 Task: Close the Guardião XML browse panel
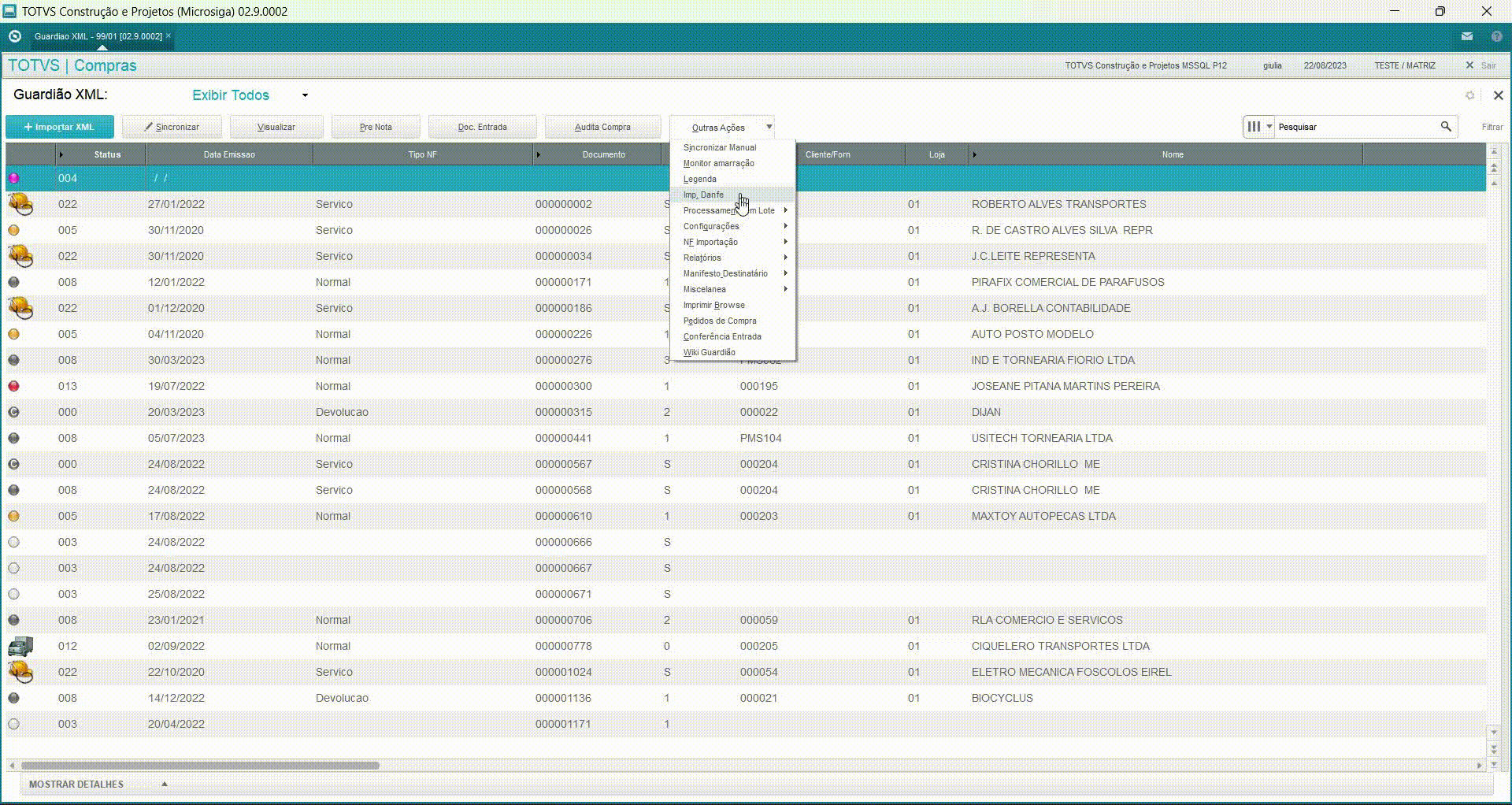click(x=1498, y=95)
